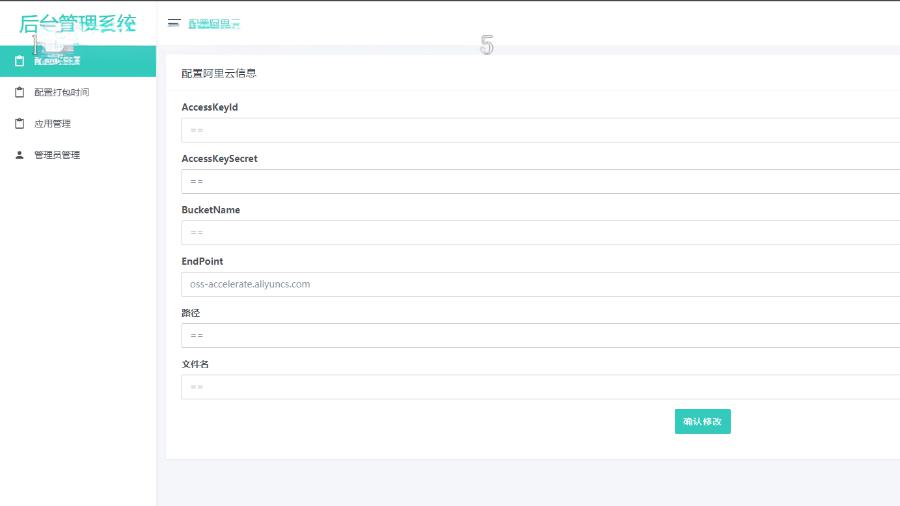This screenshot has height=506, width=900.
Task: Select the active highlighted sidebar menu item
Action: click(x=78, y=61)
